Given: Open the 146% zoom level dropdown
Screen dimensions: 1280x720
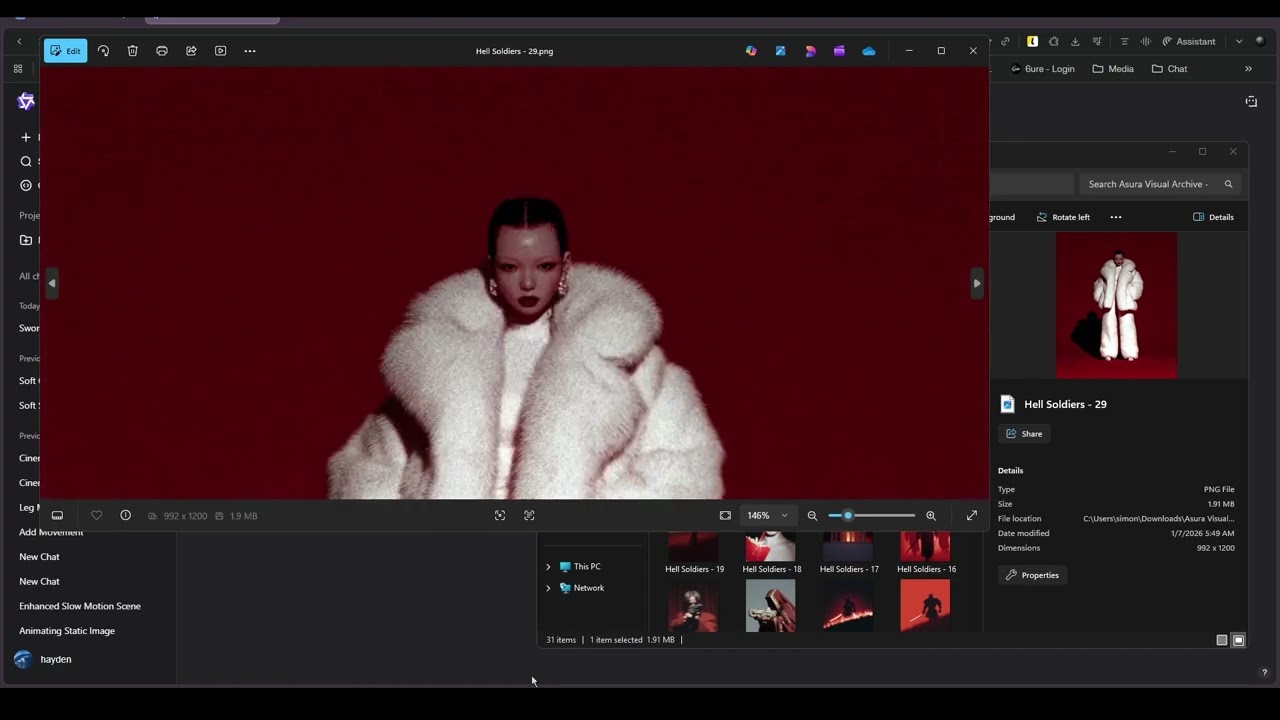Looking at the screenshot, I should [x=767, y=516].
